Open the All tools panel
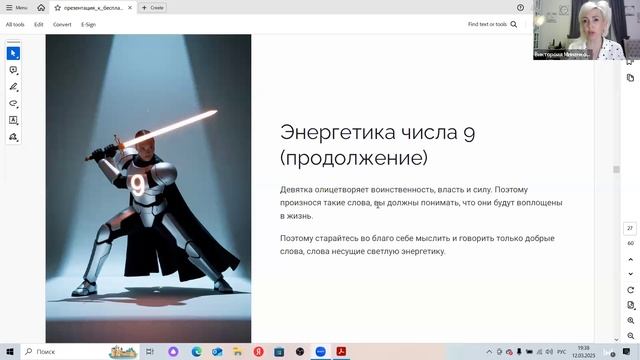The image size is (640, 360). [x=15, y=24]
